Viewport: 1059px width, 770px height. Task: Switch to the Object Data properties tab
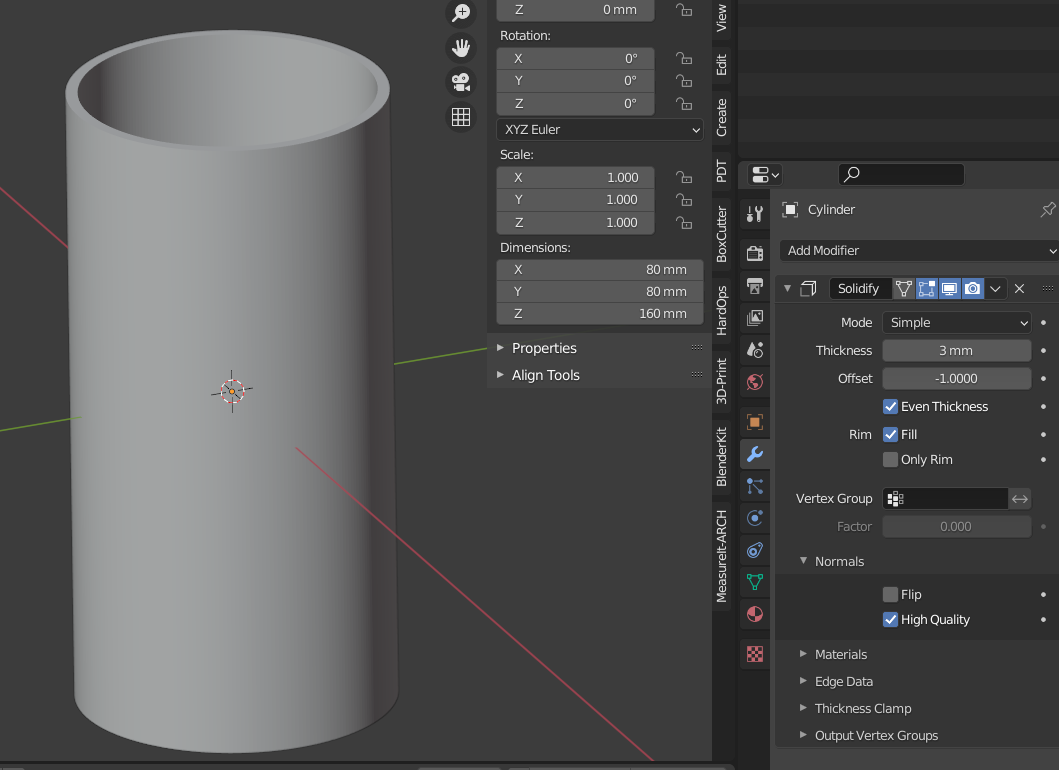tap(755, 581)
